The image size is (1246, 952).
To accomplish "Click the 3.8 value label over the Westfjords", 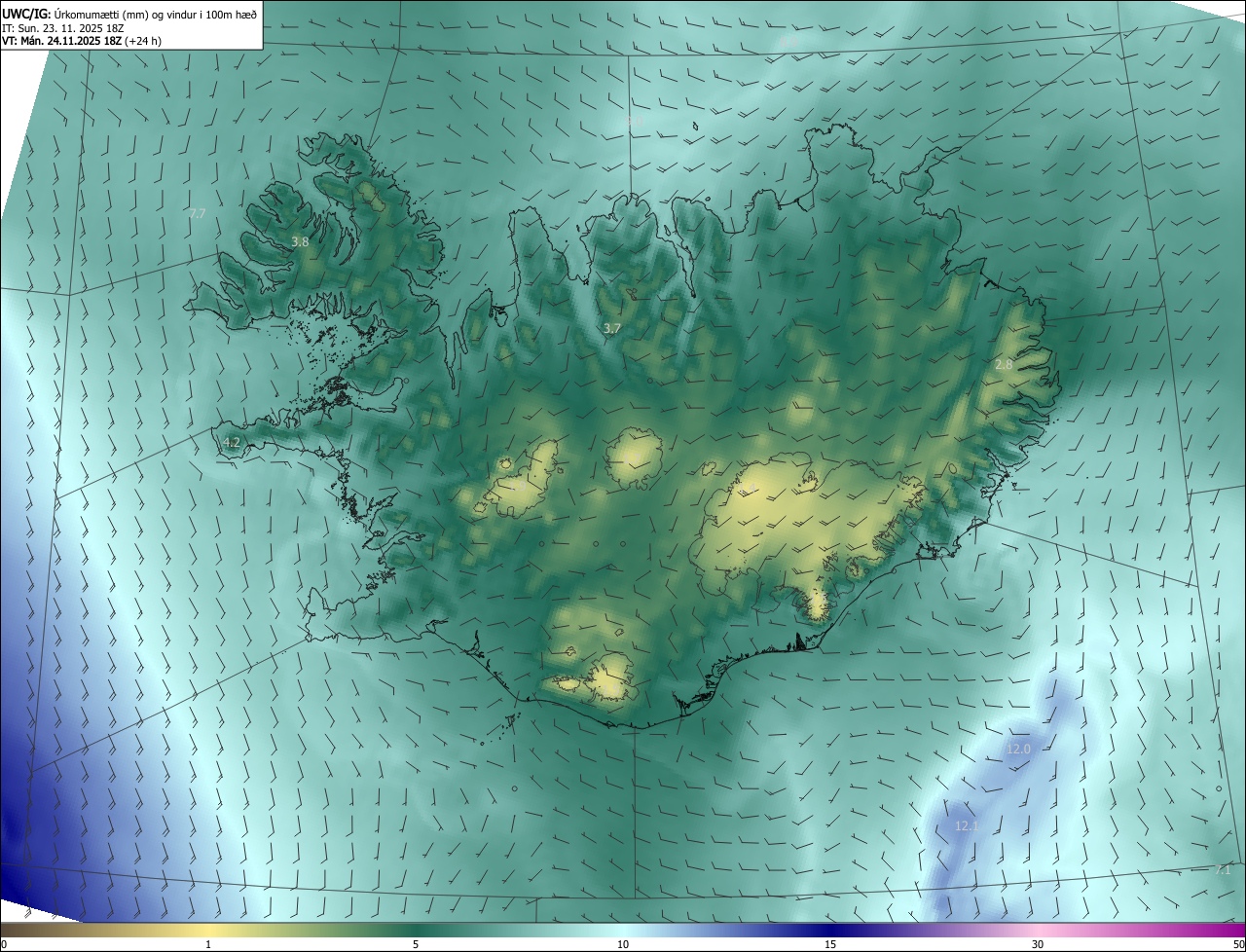I will click(300, 242).
